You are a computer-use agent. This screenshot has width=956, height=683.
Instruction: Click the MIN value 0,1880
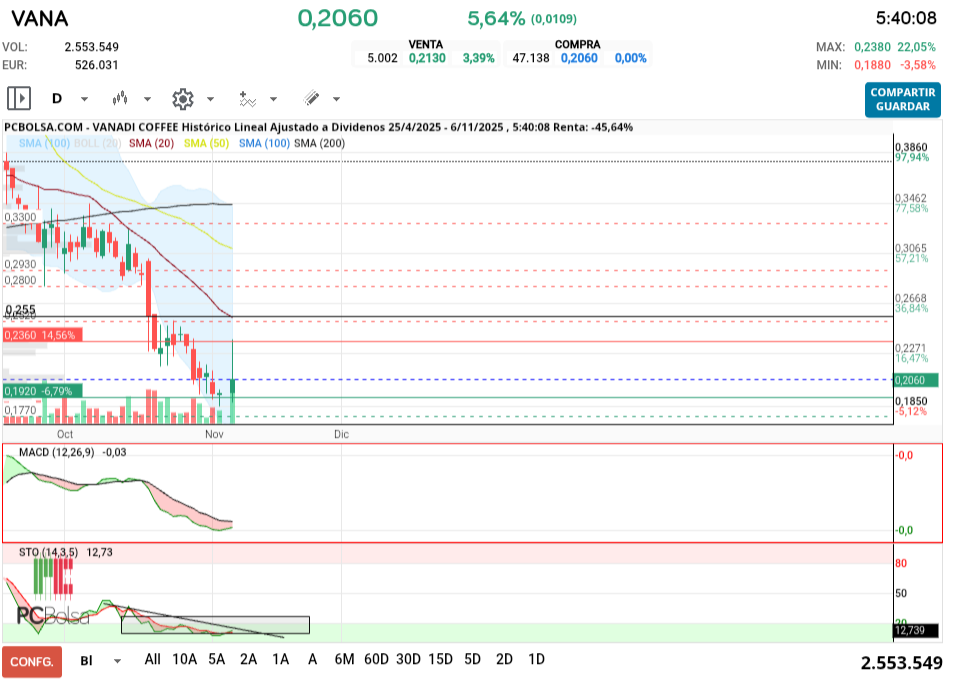pyautogui.click(x=872, y=65)
